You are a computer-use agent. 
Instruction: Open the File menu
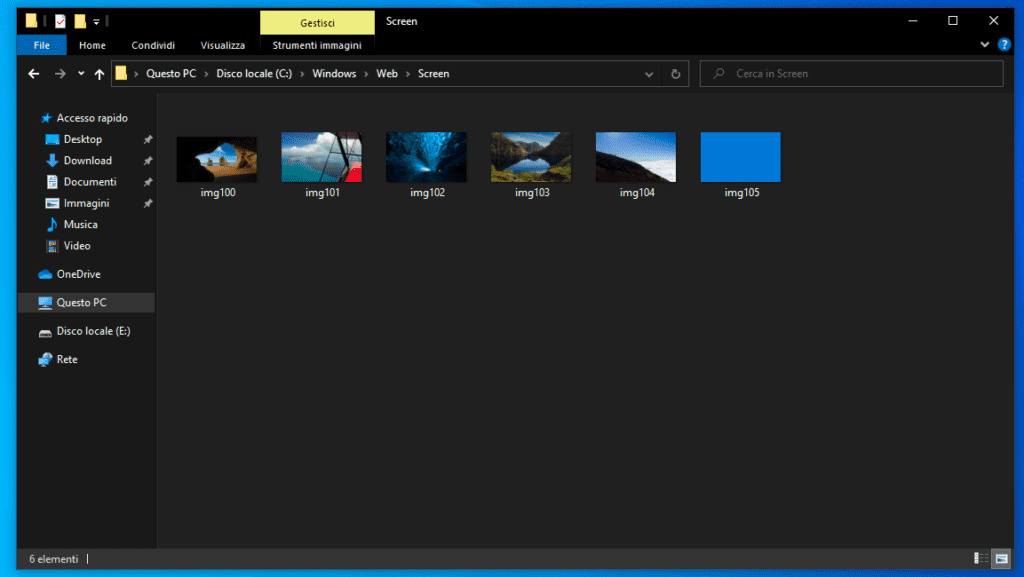click(x=42, y=45)
